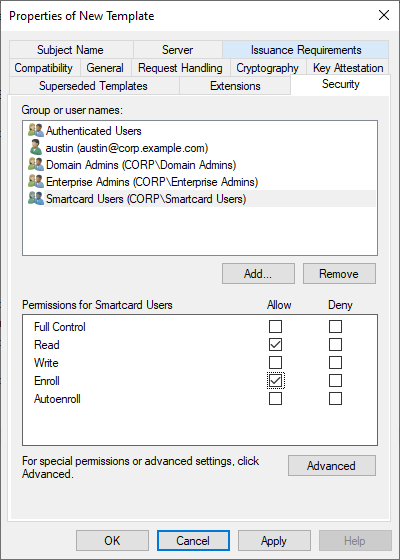This screenshot has height=560, width=400.
Task: Enable Allow Full Control checkbox
Action: [275, 326]
